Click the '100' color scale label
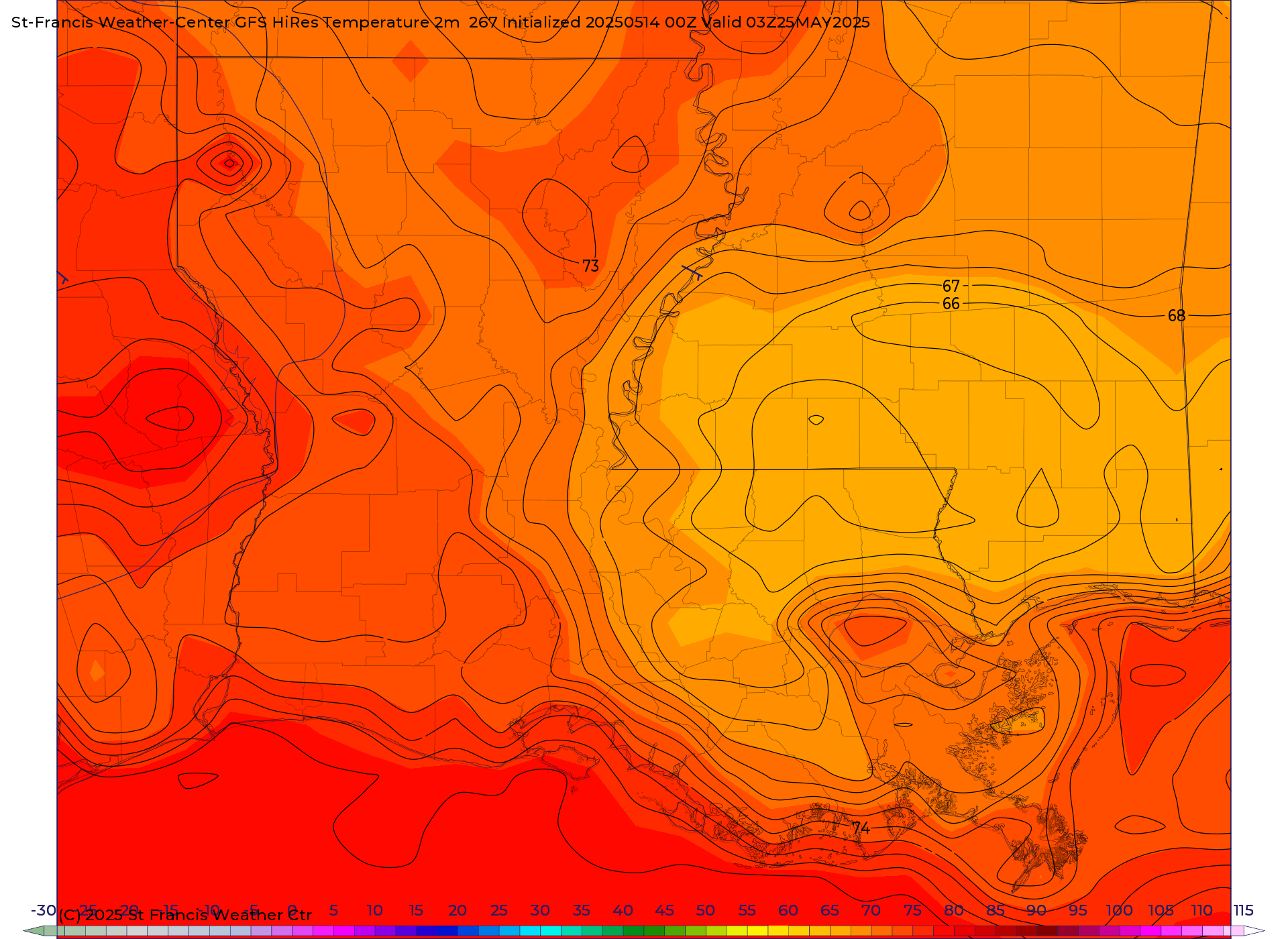Viewport: 1288px width, 939px height. click(x=1120, y=910)
